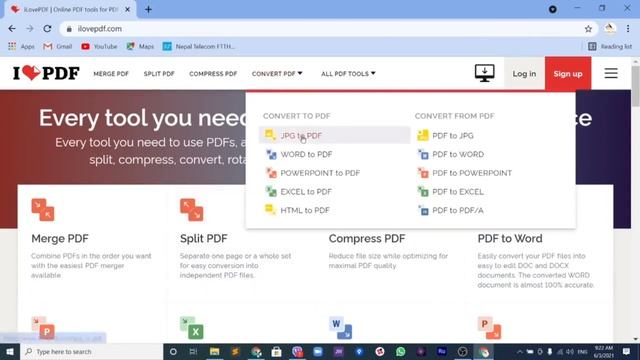Click the Windows taskbar search box

(92, 351)
